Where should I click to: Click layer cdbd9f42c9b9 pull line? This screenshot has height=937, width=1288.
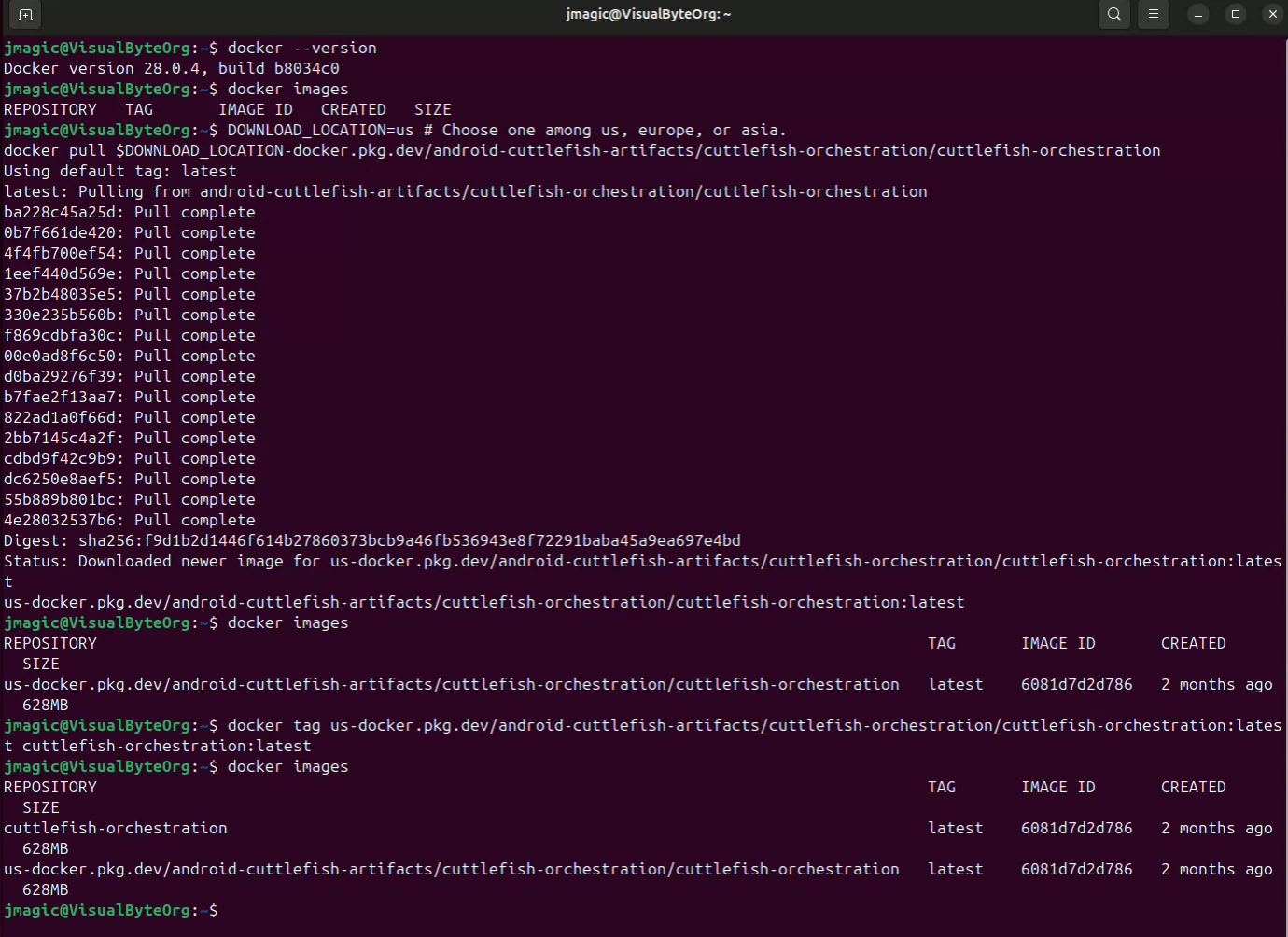tap(130, 458)
